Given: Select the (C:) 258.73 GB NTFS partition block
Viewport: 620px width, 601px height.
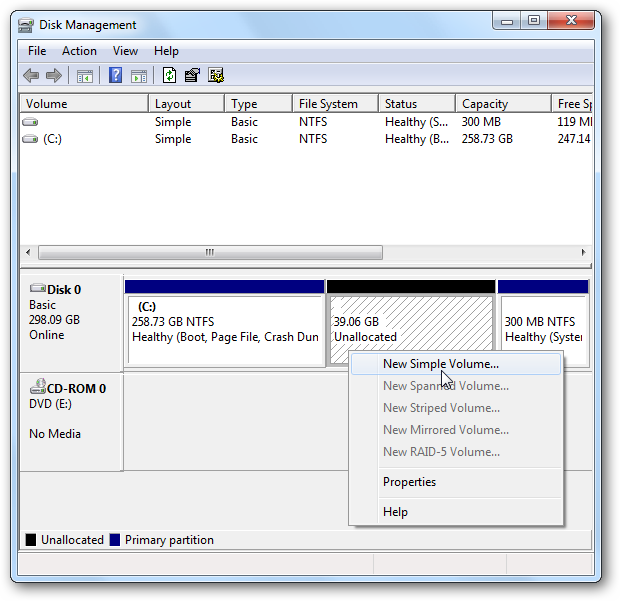Looking at the screenshot, I should (225, 323).
